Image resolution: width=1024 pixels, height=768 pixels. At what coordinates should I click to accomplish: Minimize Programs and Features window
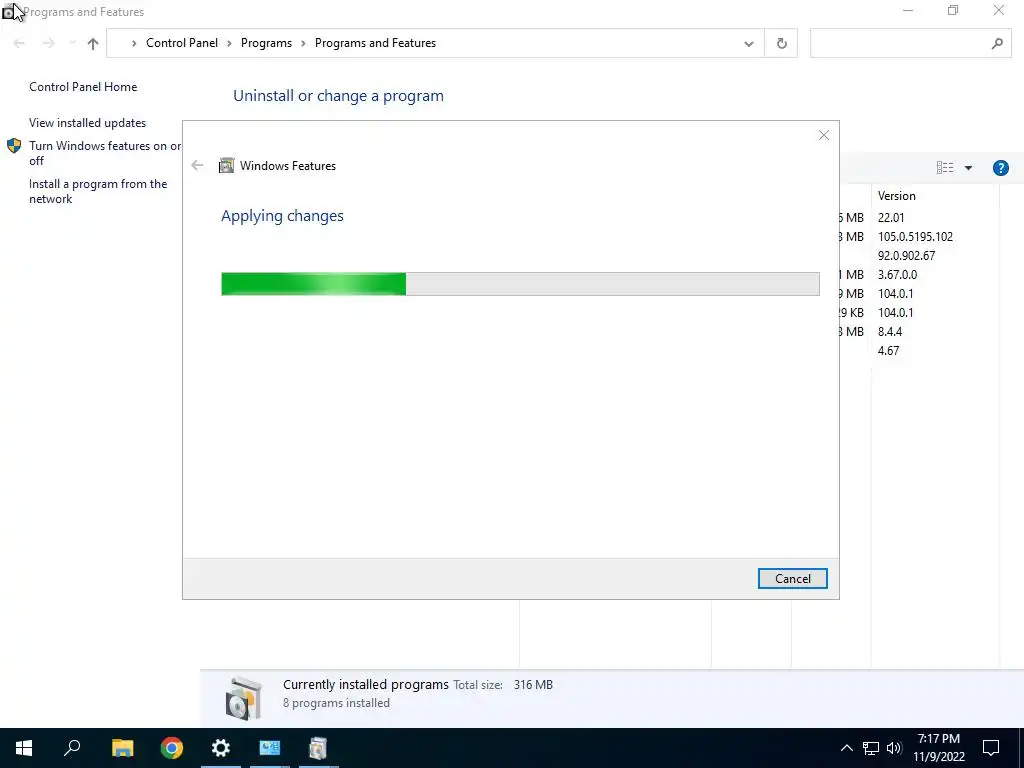(908, 10)
